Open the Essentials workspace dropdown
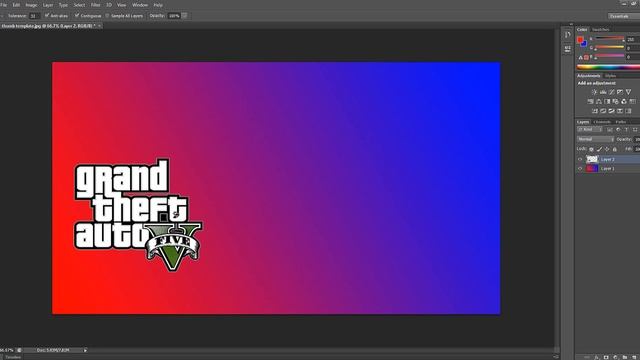This screenshot has width=640, height=360. [623, 16]
